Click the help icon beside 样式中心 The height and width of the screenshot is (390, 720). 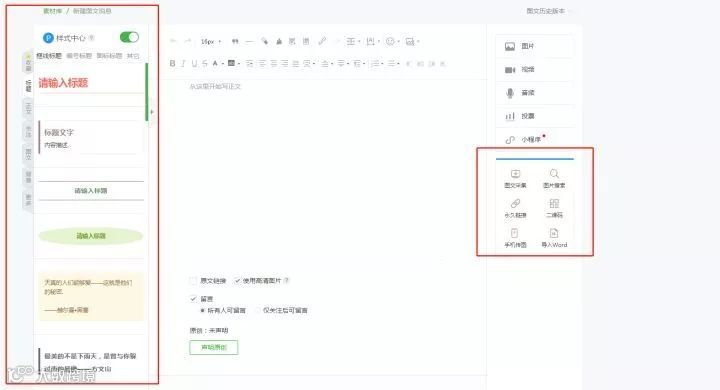click(x=91, y=38)
